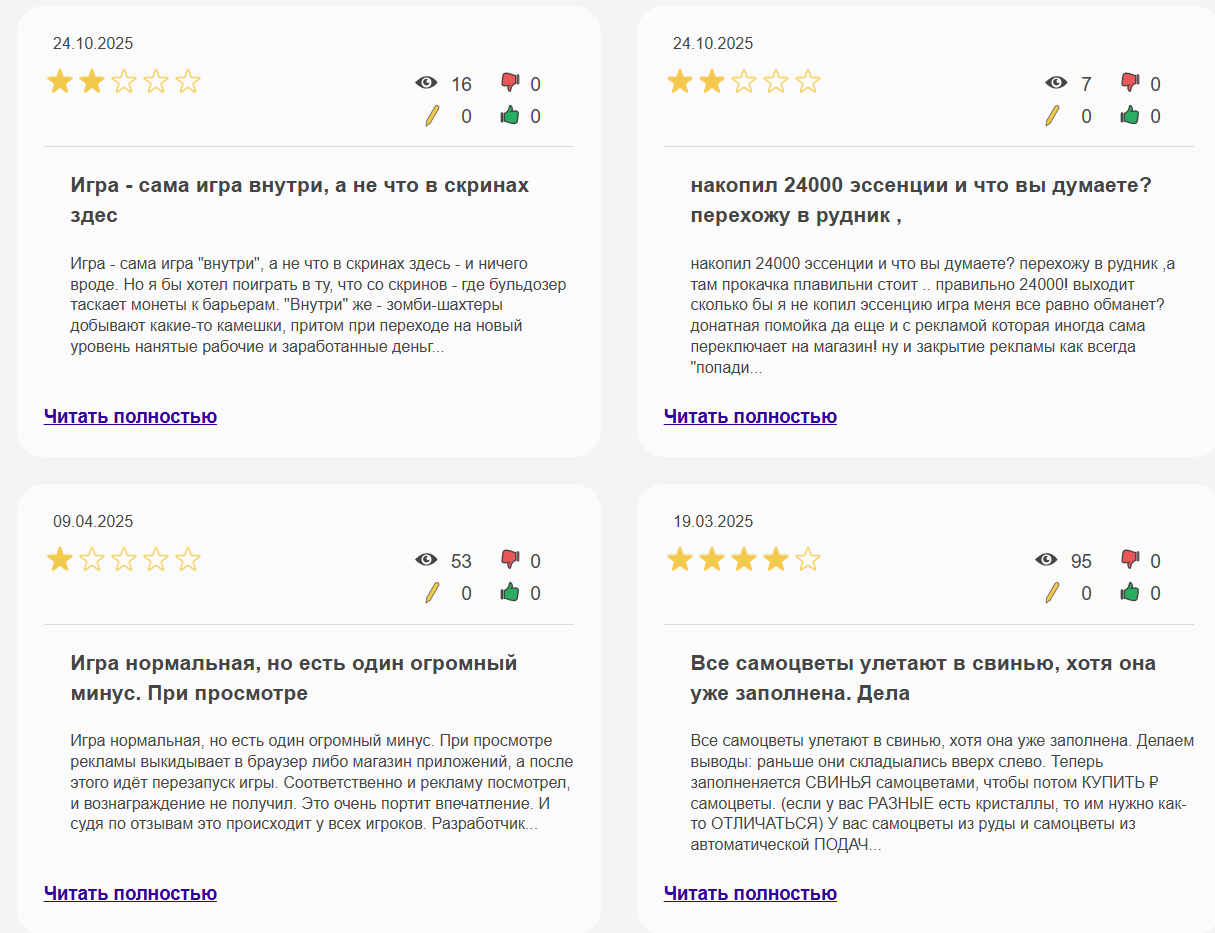Read full 'Игра нормальная' review via 'Читать полностью'
The image size is (1215, 933).
click(x=130, y=893)
